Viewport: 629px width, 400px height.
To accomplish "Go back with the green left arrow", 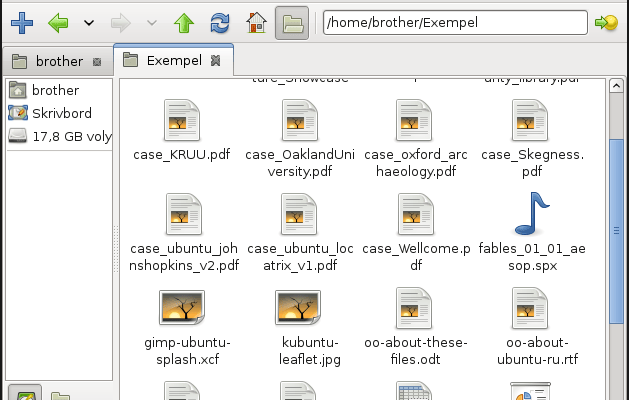I will point(58,23).
